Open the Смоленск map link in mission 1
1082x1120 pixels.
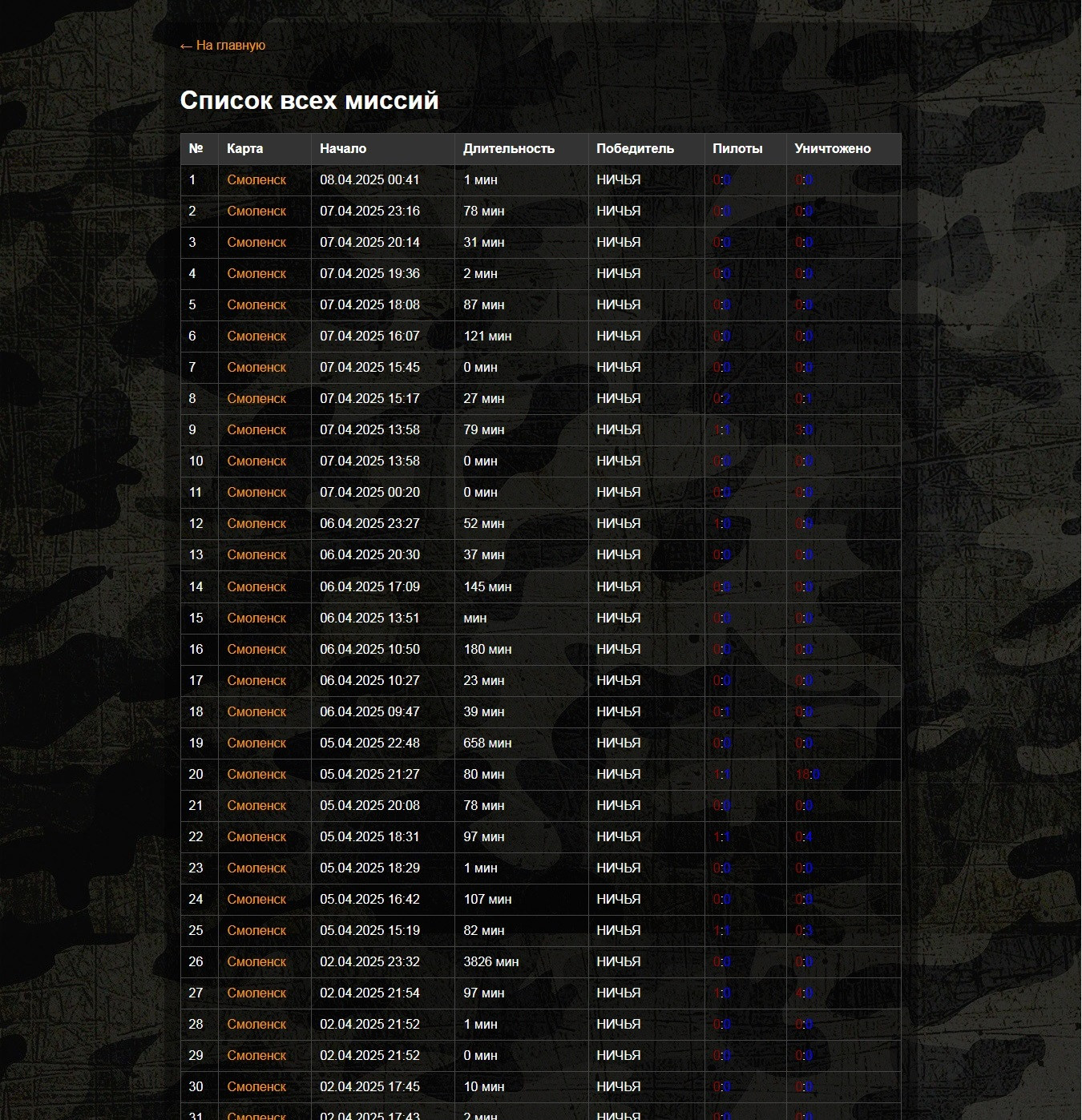pos(256,180)
